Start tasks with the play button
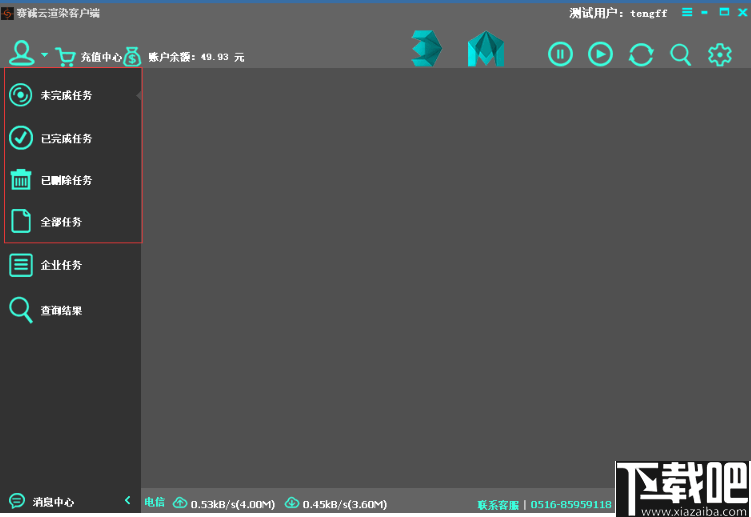 [x=600, y=54]
